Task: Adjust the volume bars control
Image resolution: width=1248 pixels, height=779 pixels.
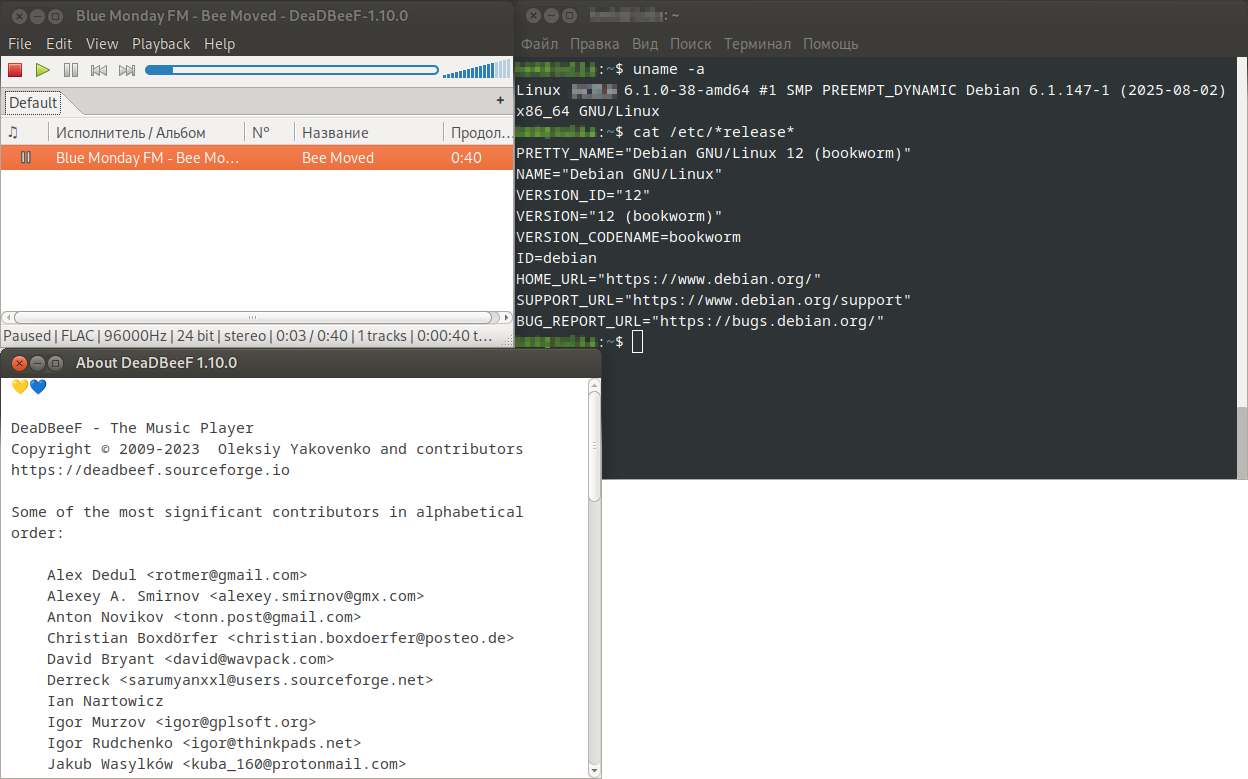Action: point(475,69)
